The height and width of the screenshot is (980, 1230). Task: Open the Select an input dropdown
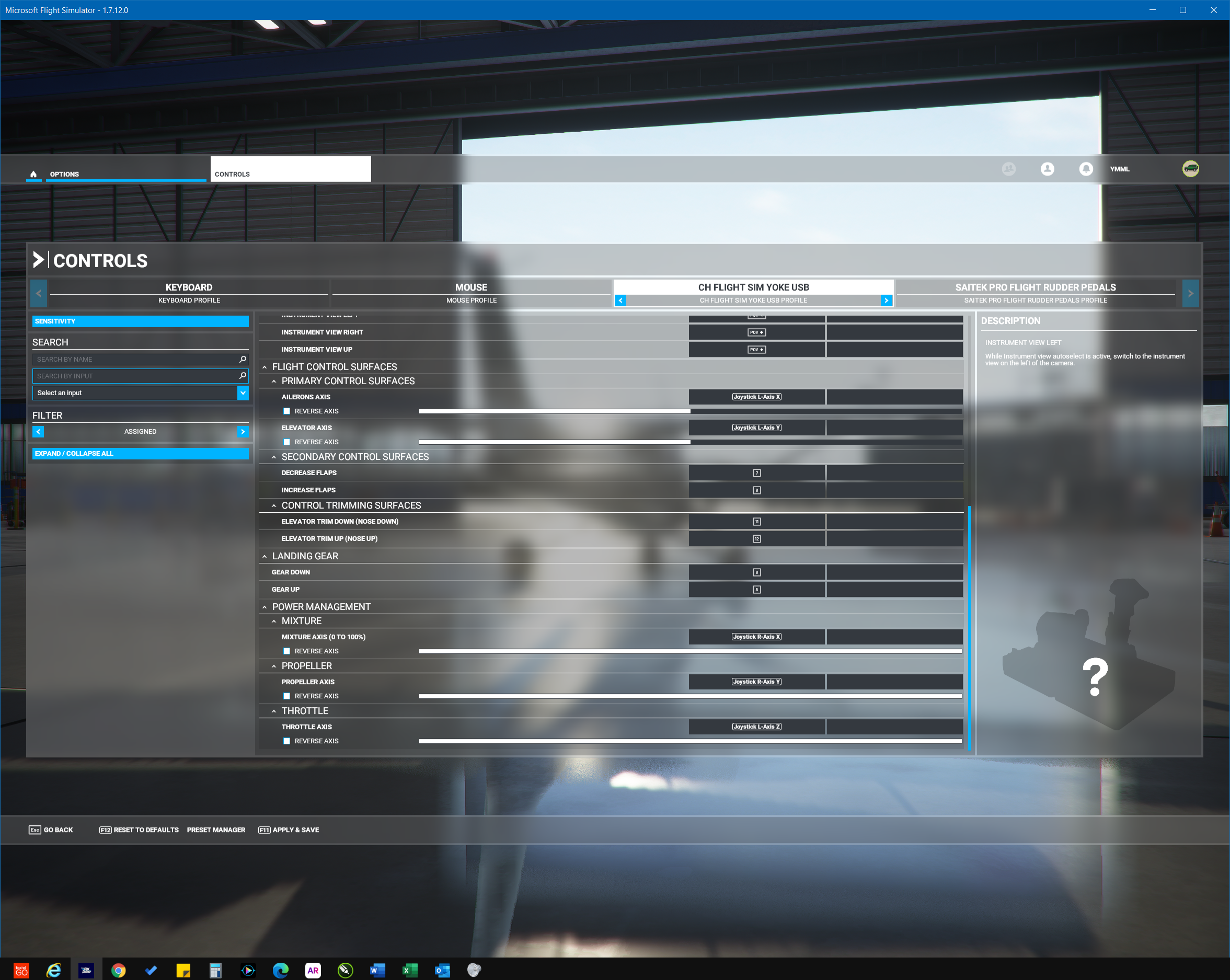pos(140,393)
